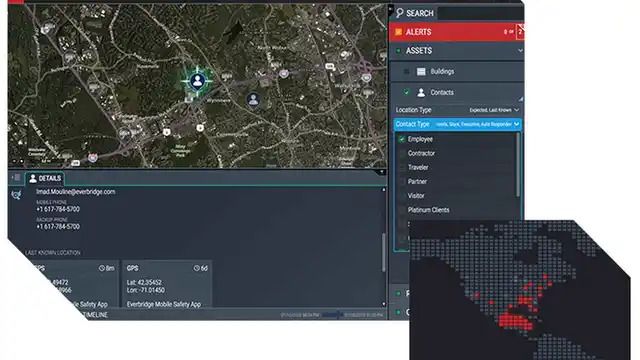Click the Search magnifier icon
The height and width of the screenshot is (360, 640).
click(400, 13)
